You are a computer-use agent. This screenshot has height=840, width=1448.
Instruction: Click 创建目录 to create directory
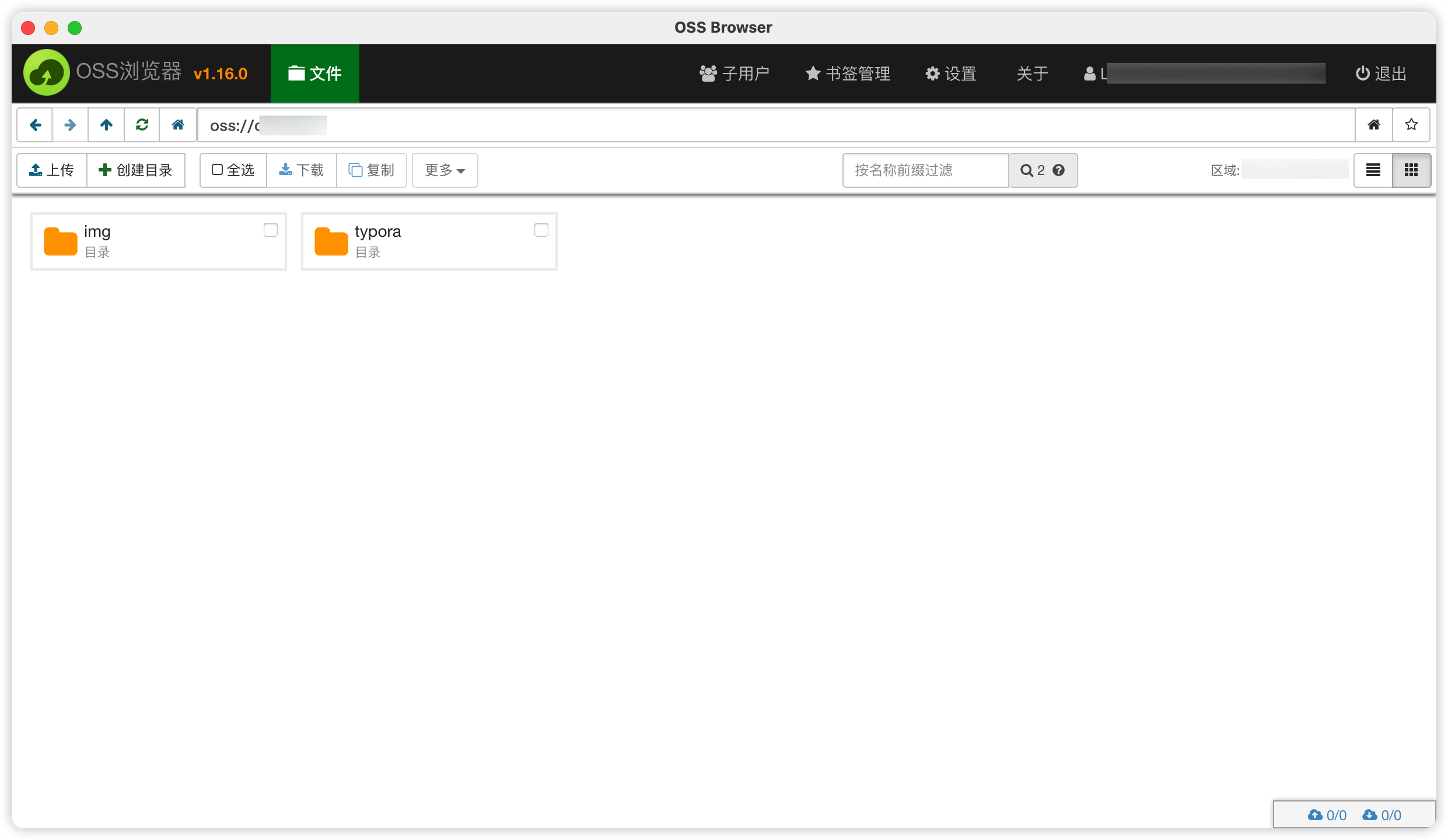click(136, 170)
